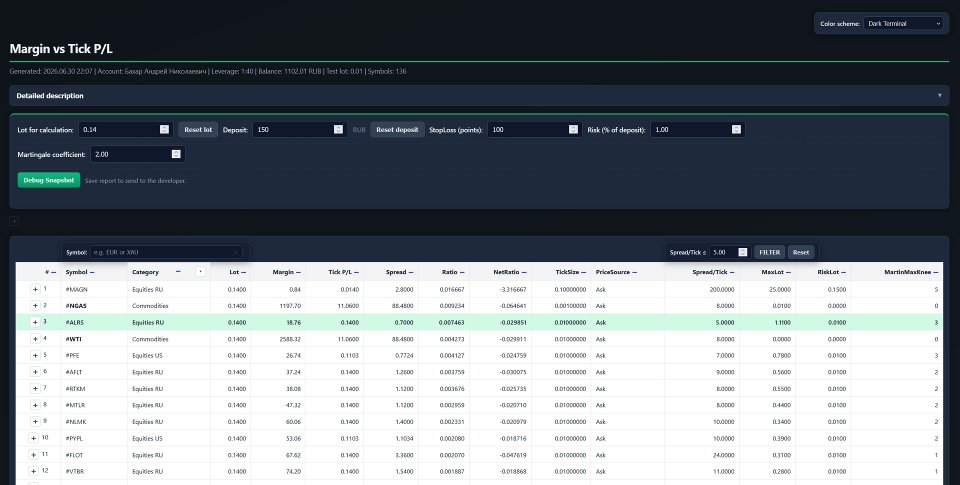Click the Ratio value 0.007463
Screen dimensions: 960x485
pos(452,322)
